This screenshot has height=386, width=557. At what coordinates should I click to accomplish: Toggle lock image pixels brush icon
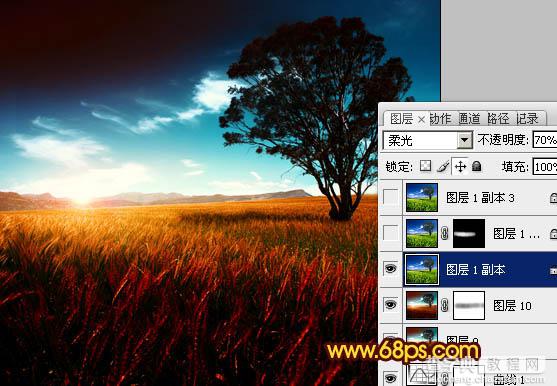coord(443,166)
